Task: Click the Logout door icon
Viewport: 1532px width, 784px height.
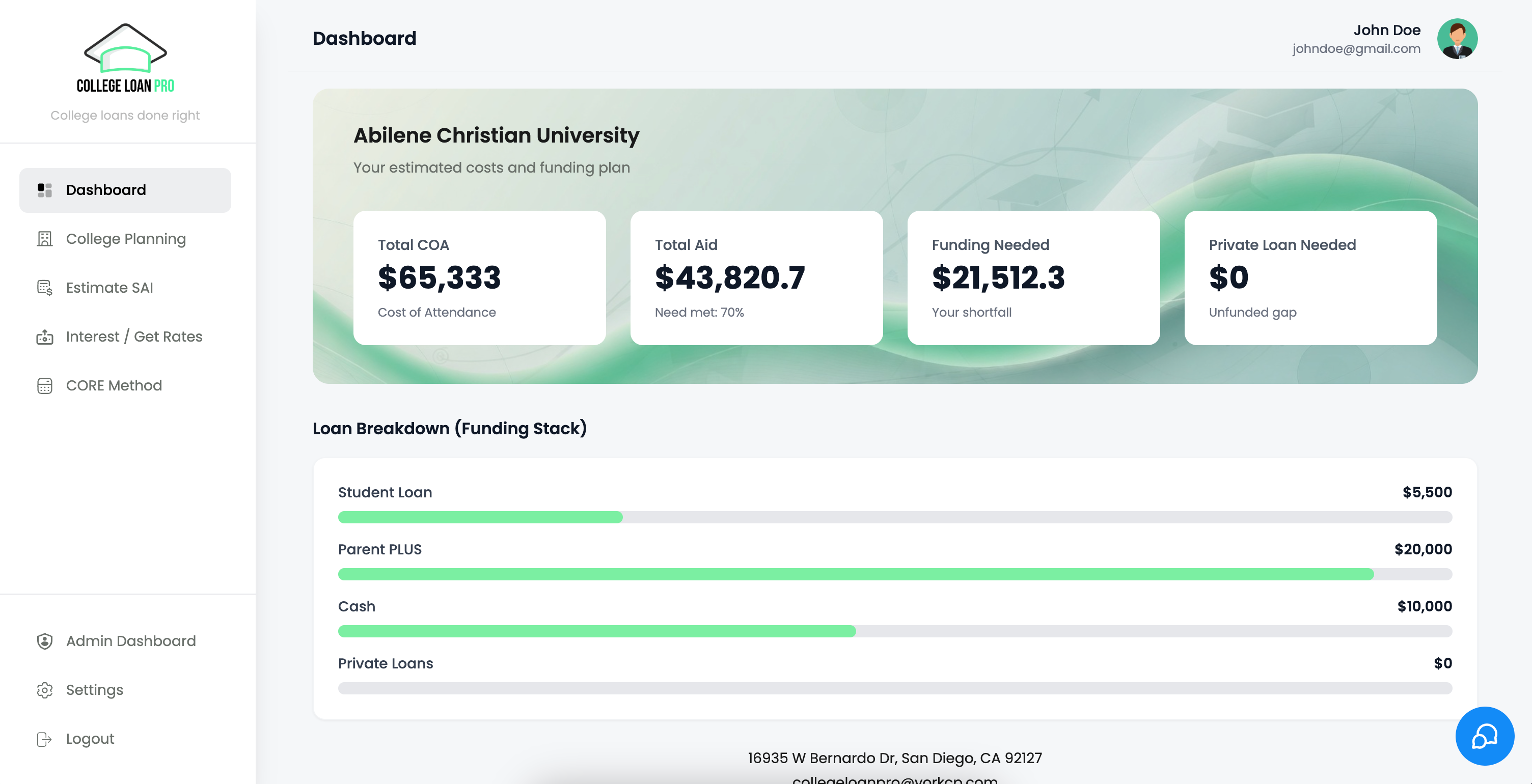Action: click(x=45, y=738)
